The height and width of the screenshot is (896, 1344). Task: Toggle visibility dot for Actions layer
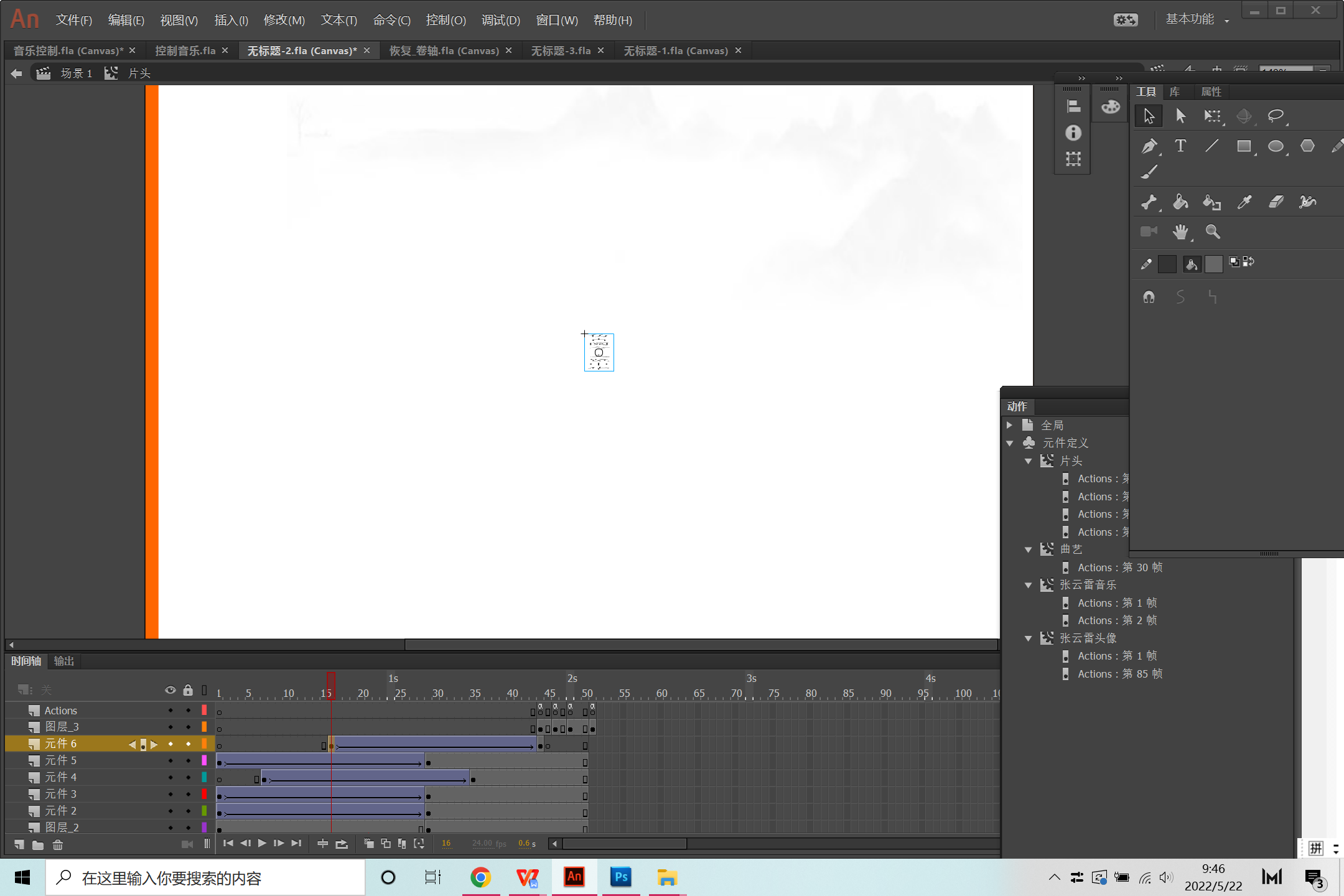click(x=170, y=711)
